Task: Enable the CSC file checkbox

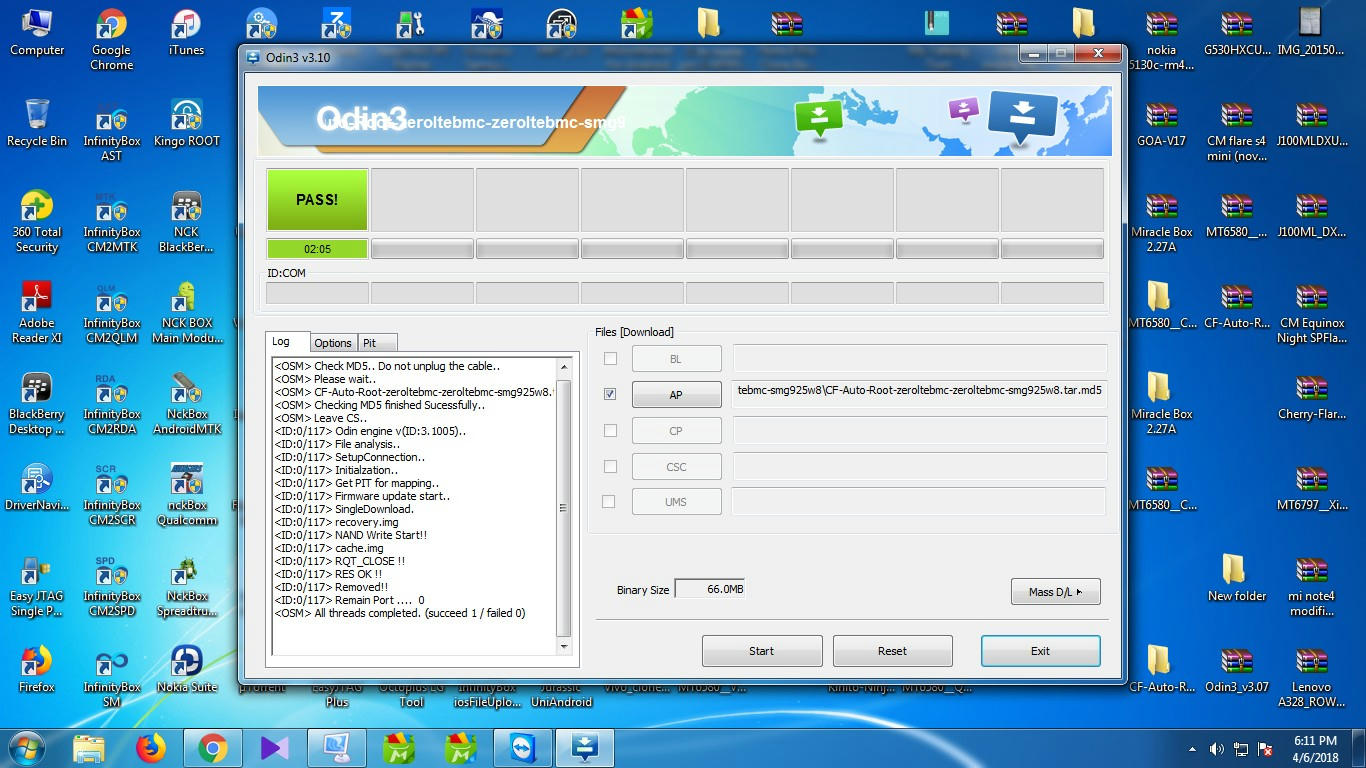Action: click(x=610, y=466)
